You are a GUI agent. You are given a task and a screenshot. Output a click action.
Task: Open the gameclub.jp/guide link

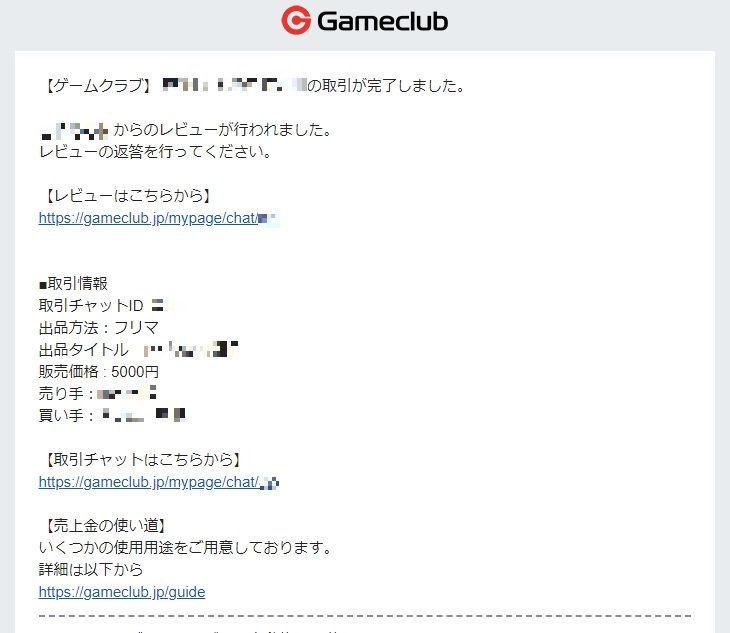click(122, 592)
